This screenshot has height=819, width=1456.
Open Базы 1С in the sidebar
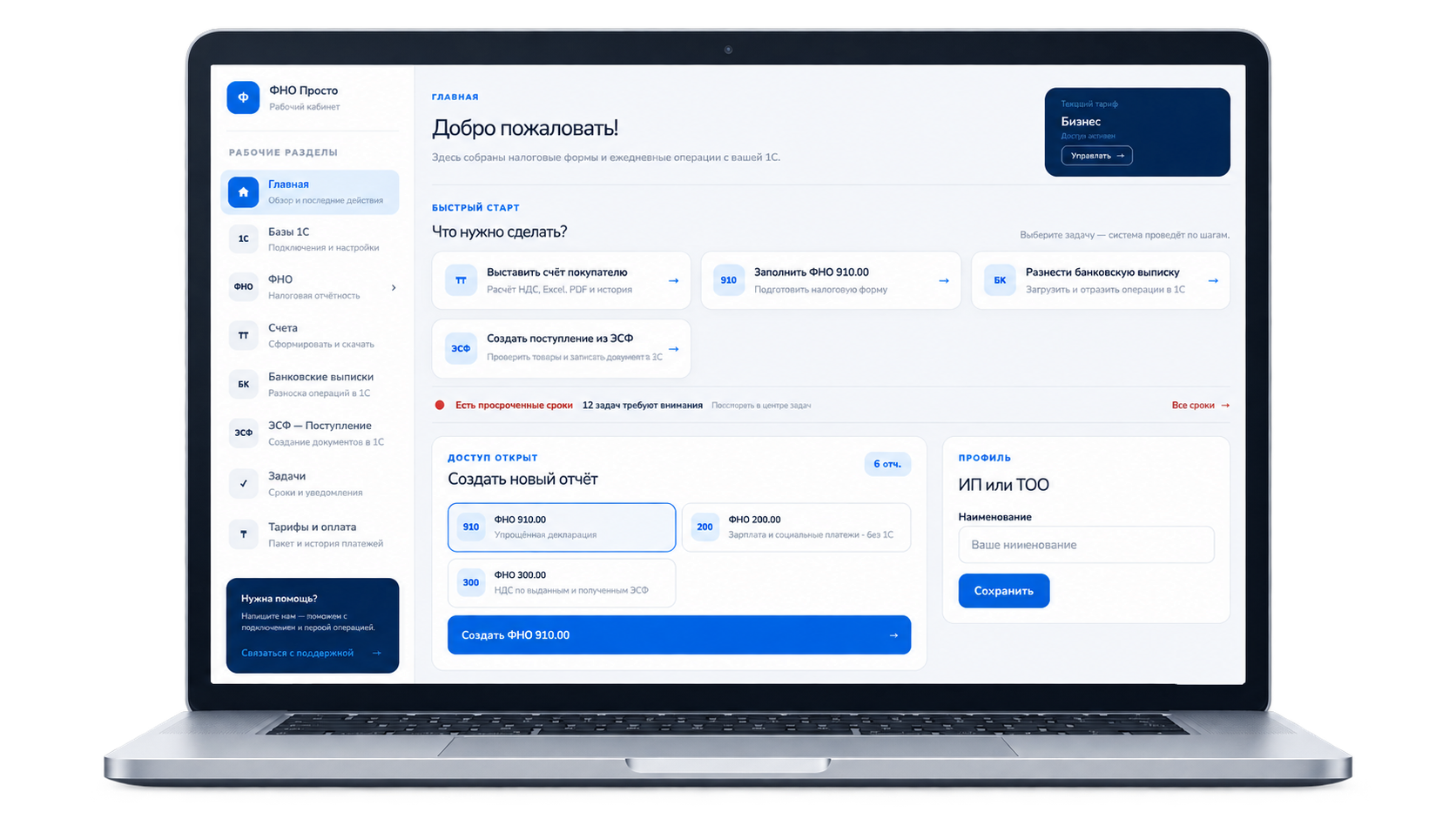(x=310, y=238)
